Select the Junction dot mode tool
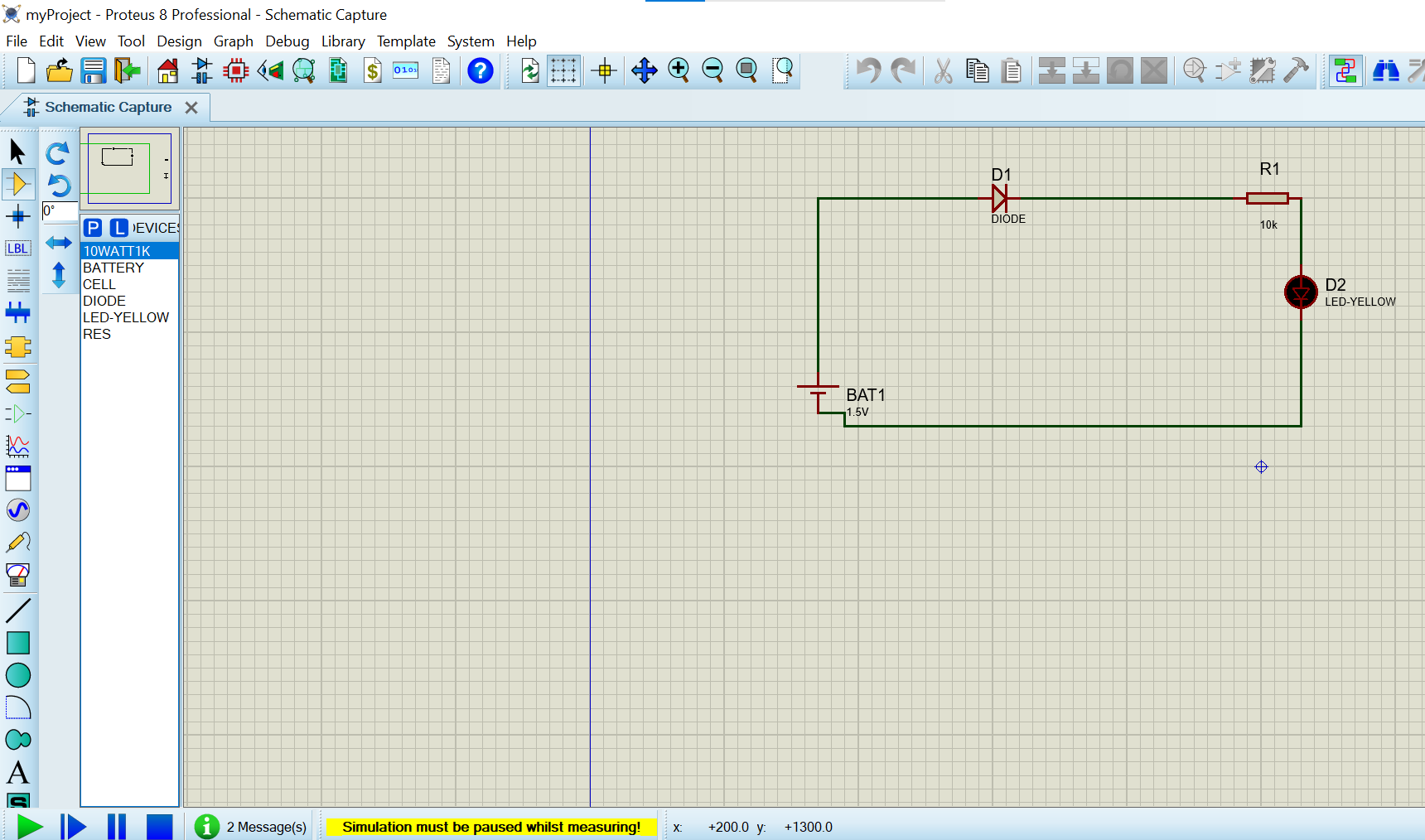The width and height of the screenshot is (1425, 840). pyautogui.click(x=18, y=217)
